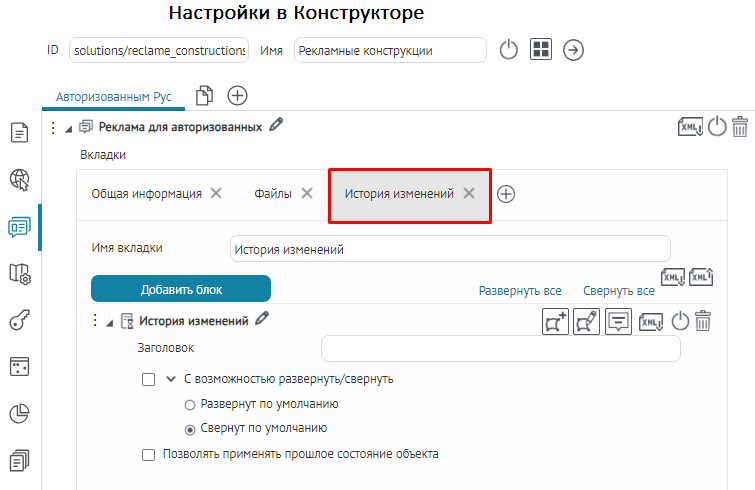755x490 pixels.
Task: Click the trash icon in История изменений block
Action: (x=704, y=321)
